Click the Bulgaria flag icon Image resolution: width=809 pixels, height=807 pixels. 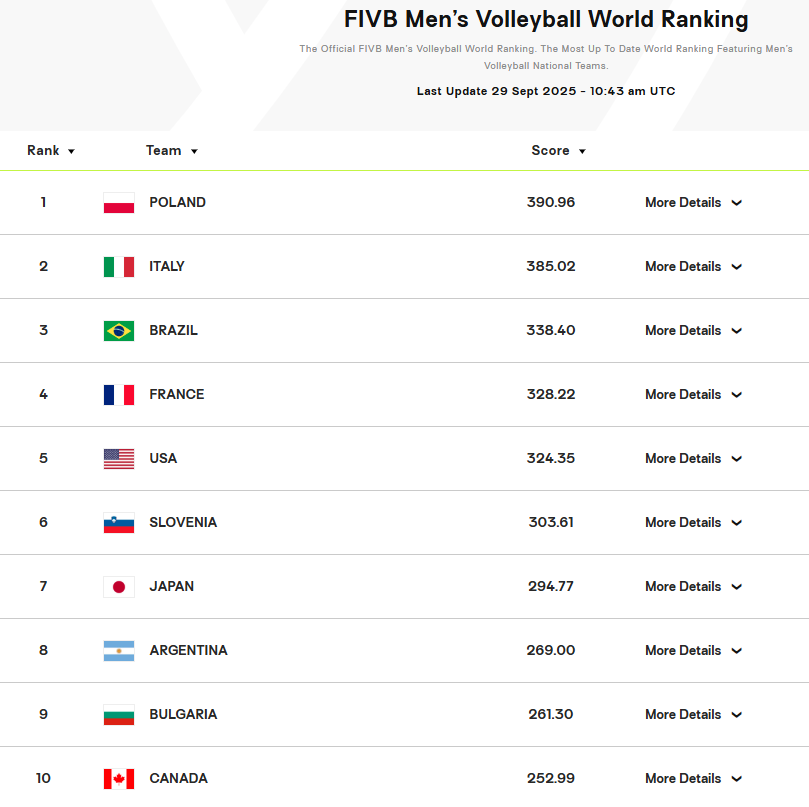[x=118, y=715]
